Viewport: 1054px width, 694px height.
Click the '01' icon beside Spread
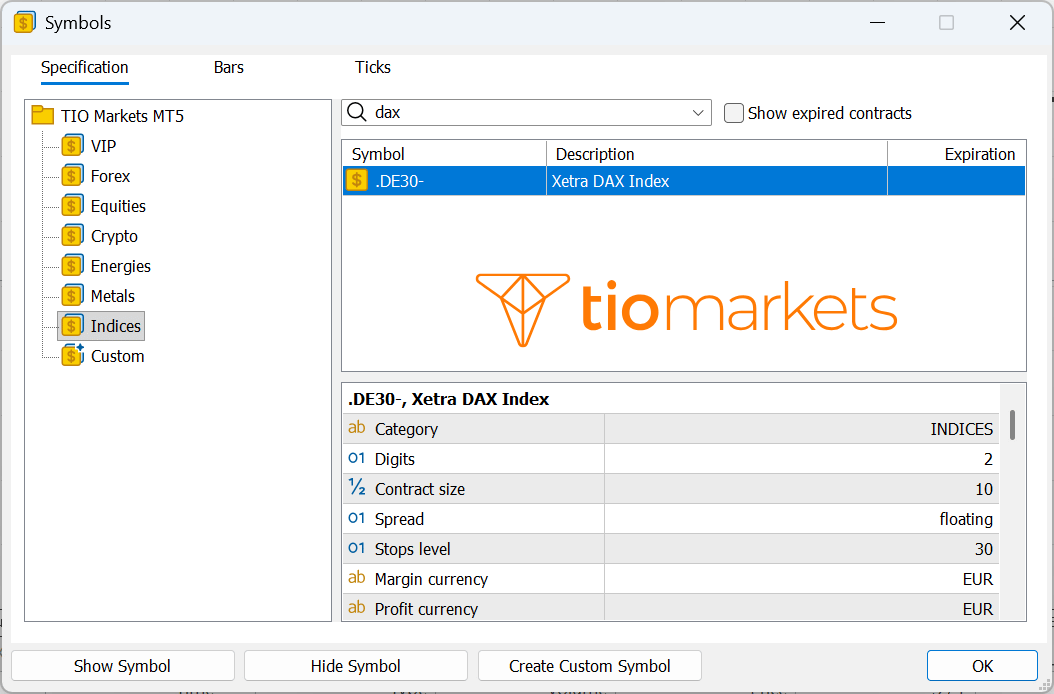pos(356,518)
